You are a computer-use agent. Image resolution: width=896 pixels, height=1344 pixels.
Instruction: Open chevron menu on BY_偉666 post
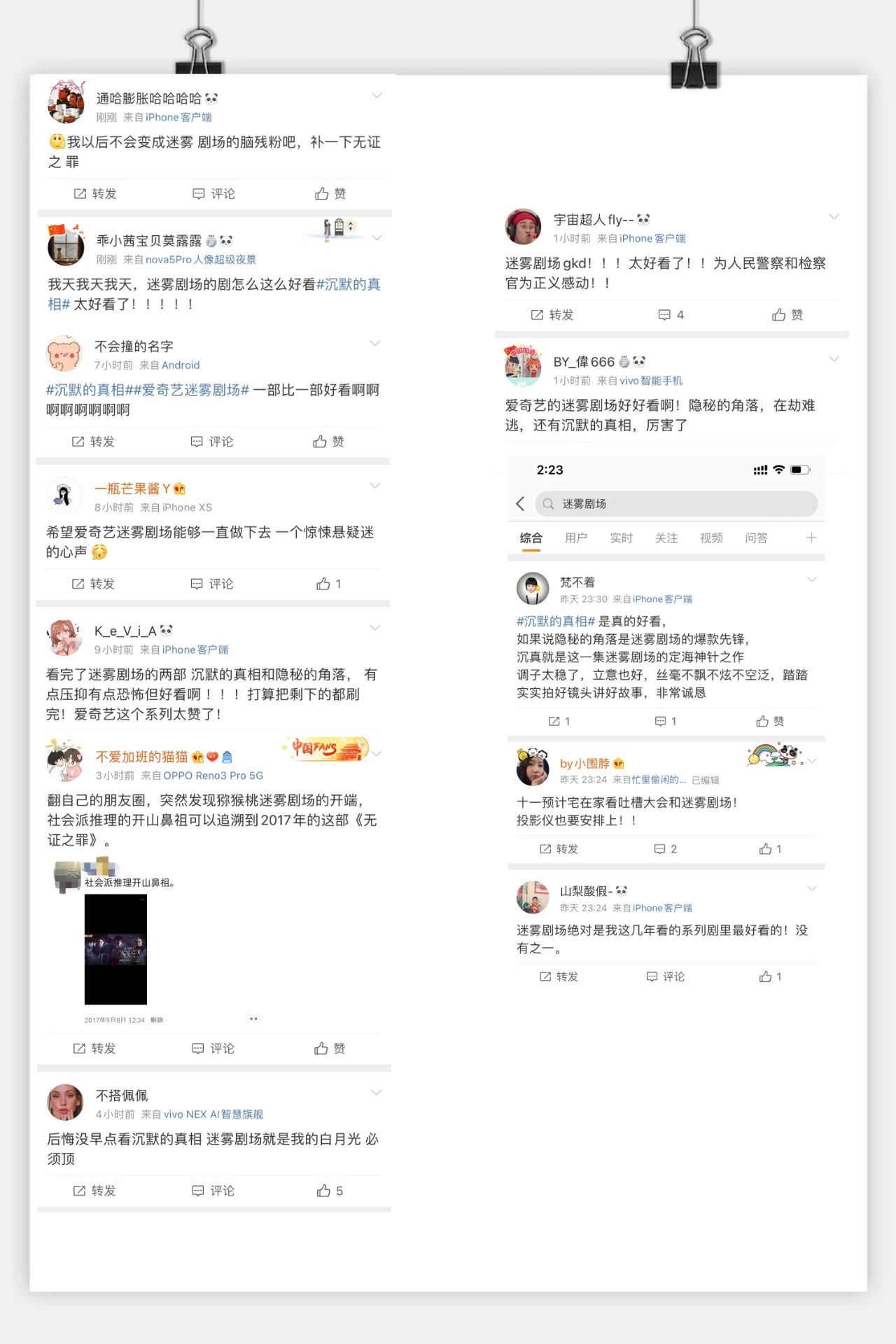[x=834, y=358]
